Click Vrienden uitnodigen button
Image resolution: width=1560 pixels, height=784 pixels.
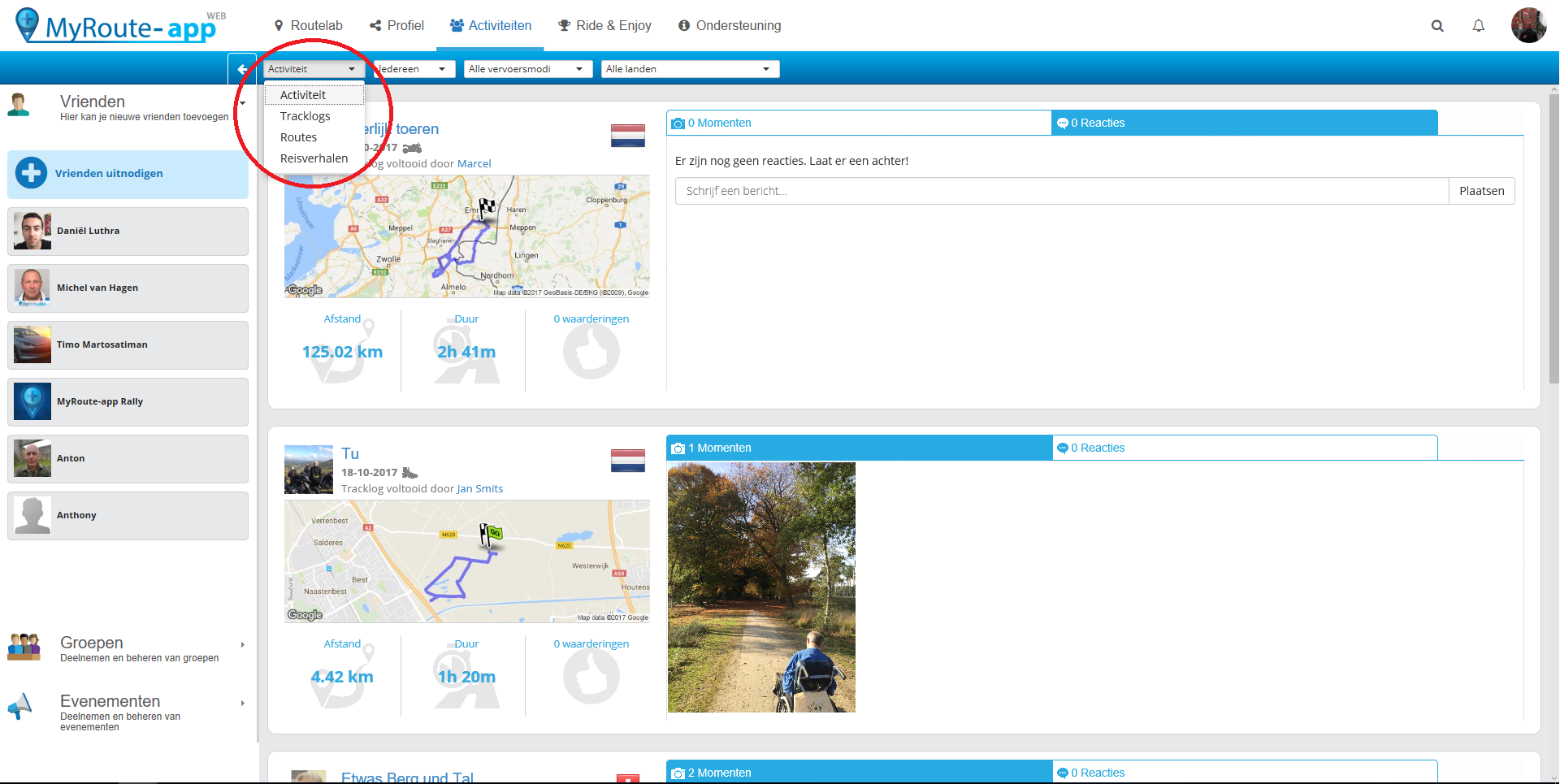tap(128, 174)
